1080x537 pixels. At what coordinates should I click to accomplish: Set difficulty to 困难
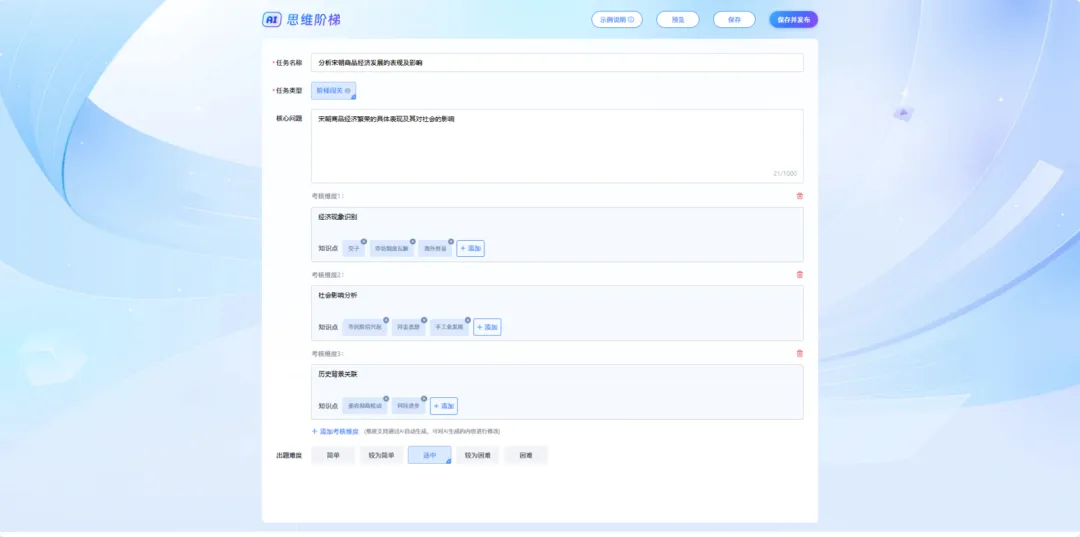tap(526, 455)
